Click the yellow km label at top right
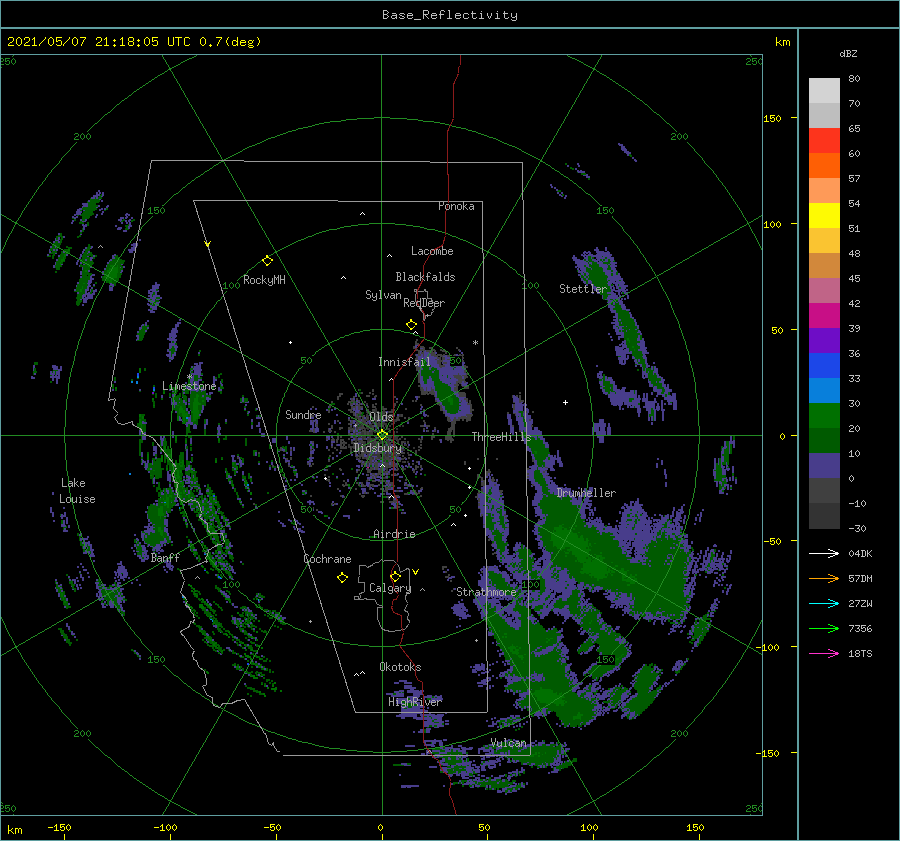This screenshot has width=900, height=841. point(782,42)
